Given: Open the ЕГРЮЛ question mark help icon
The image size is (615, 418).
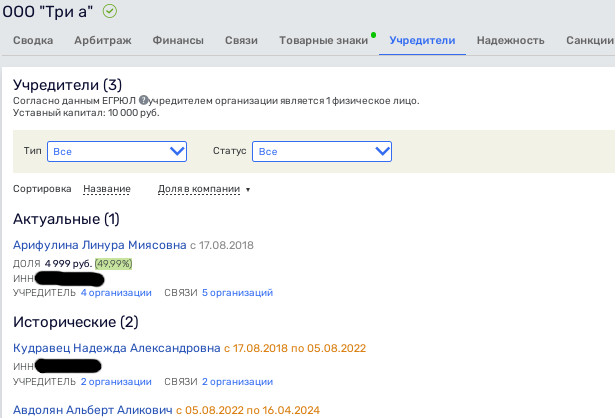Looking at the screenshot, I should (144, 100).
